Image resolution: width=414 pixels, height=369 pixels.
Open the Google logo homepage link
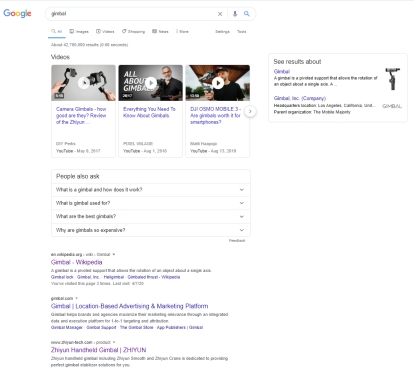pyautogui.click(x=17, y=13)
